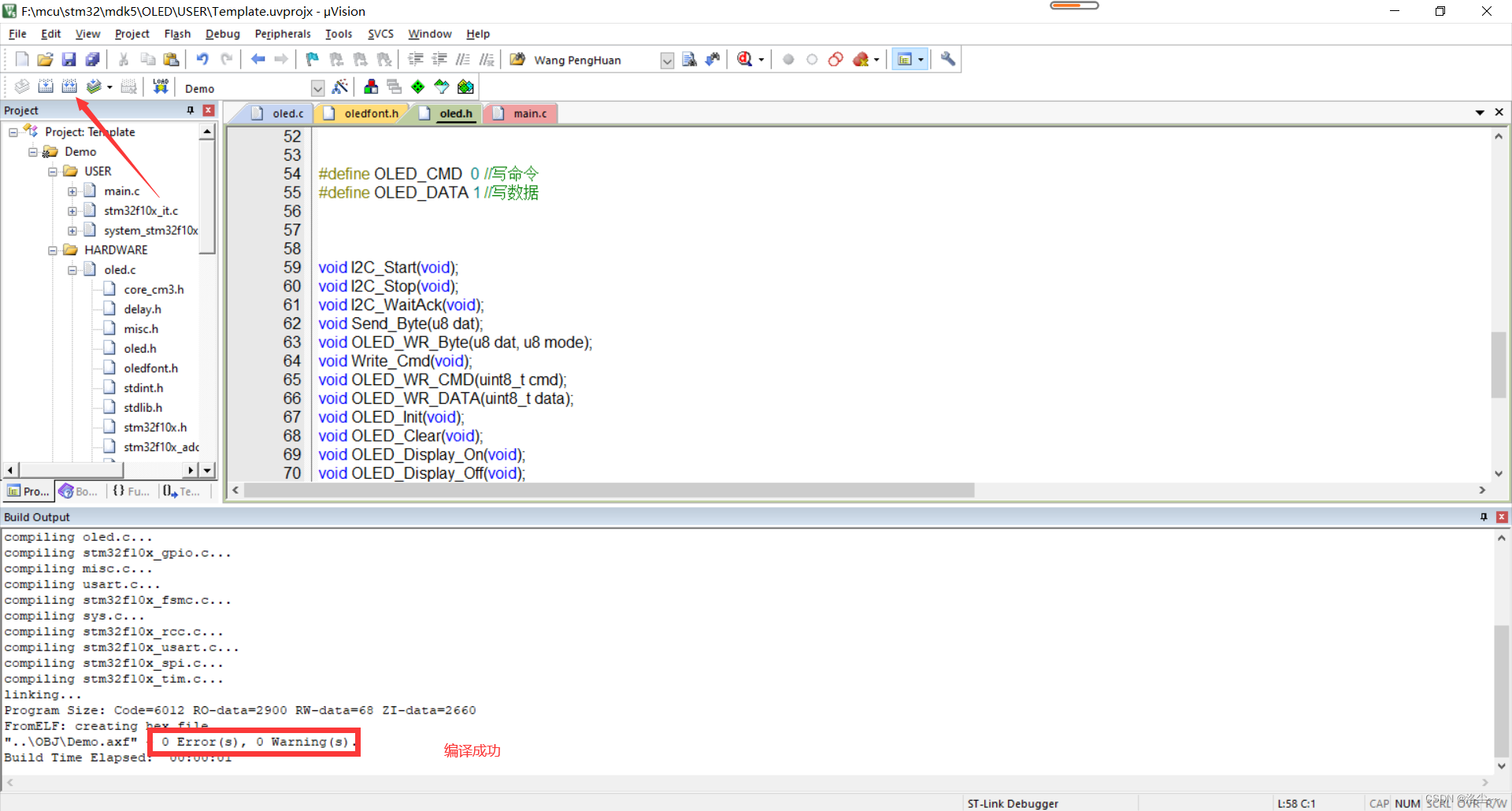The height and width of the screenshot is (811, 1512).
Task: Rebuild all target files
Action: (69, 87)
